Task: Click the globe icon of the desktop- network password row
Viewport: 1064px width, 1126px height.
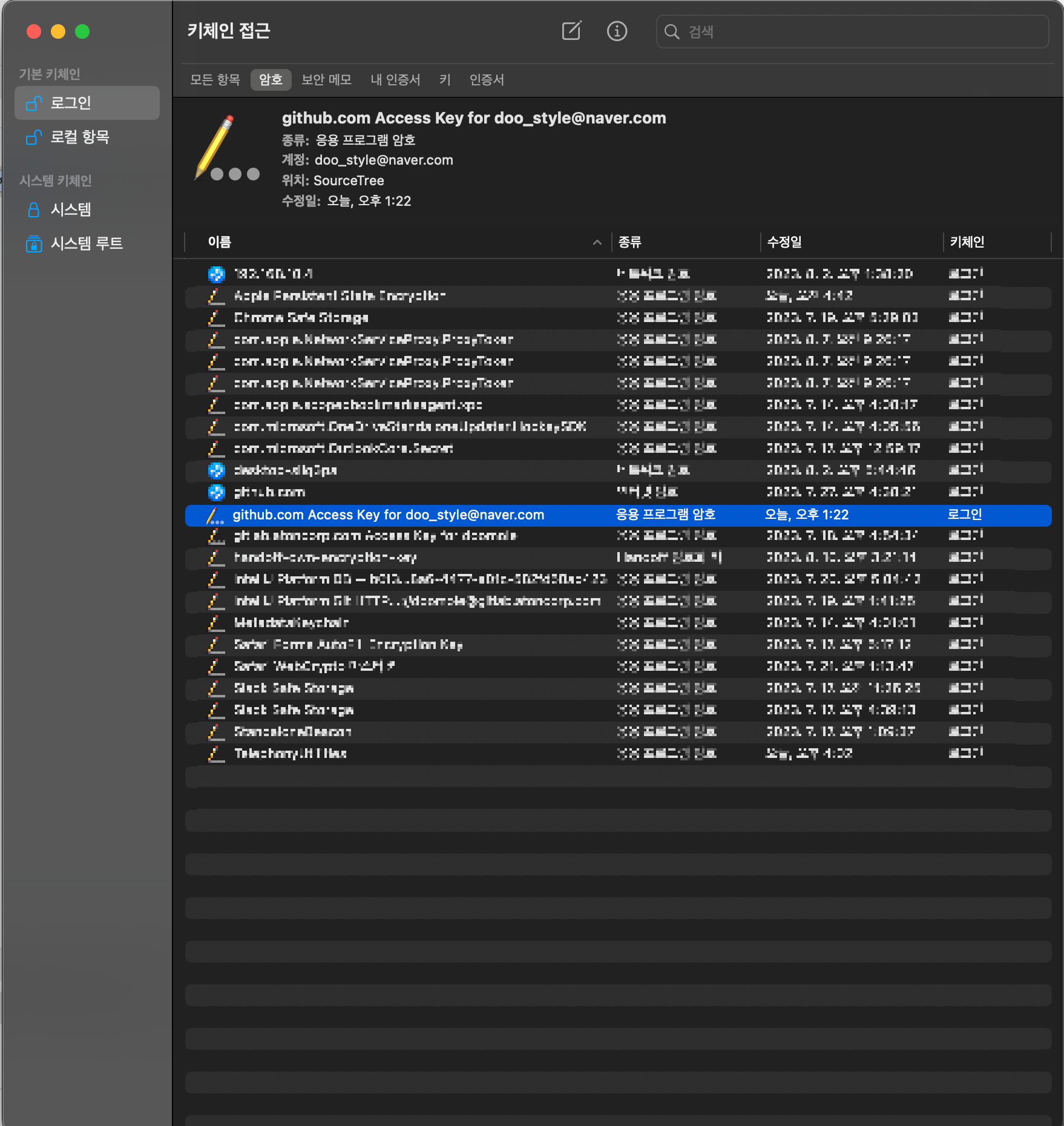Action: [216, 470]
